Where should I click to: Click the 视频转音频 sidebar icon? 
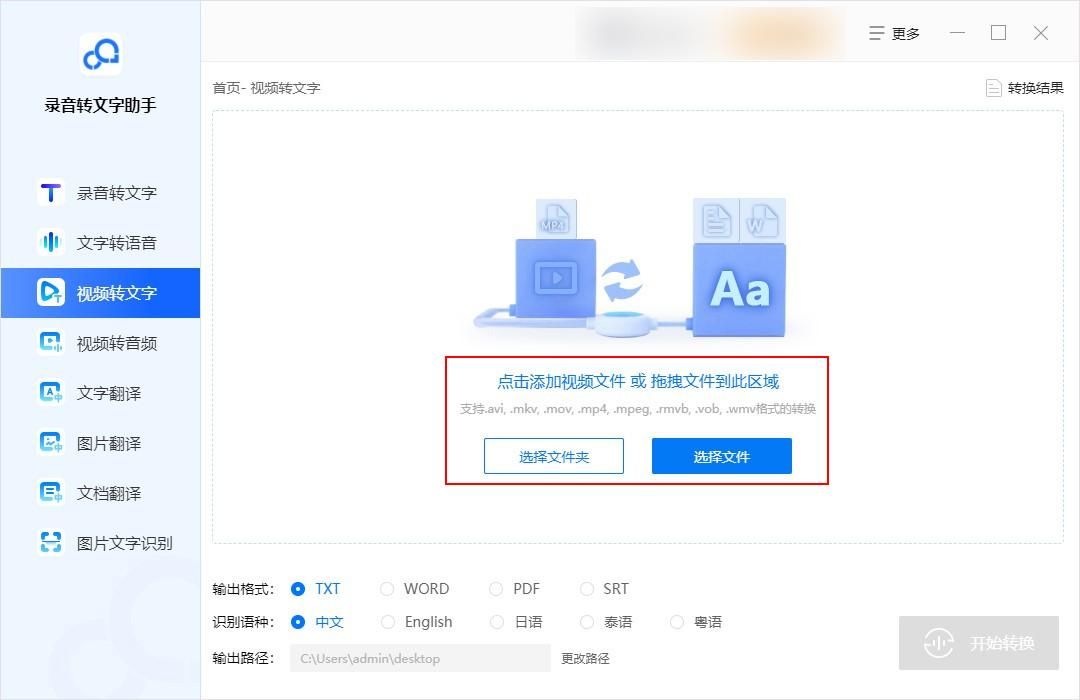[51, 343]
